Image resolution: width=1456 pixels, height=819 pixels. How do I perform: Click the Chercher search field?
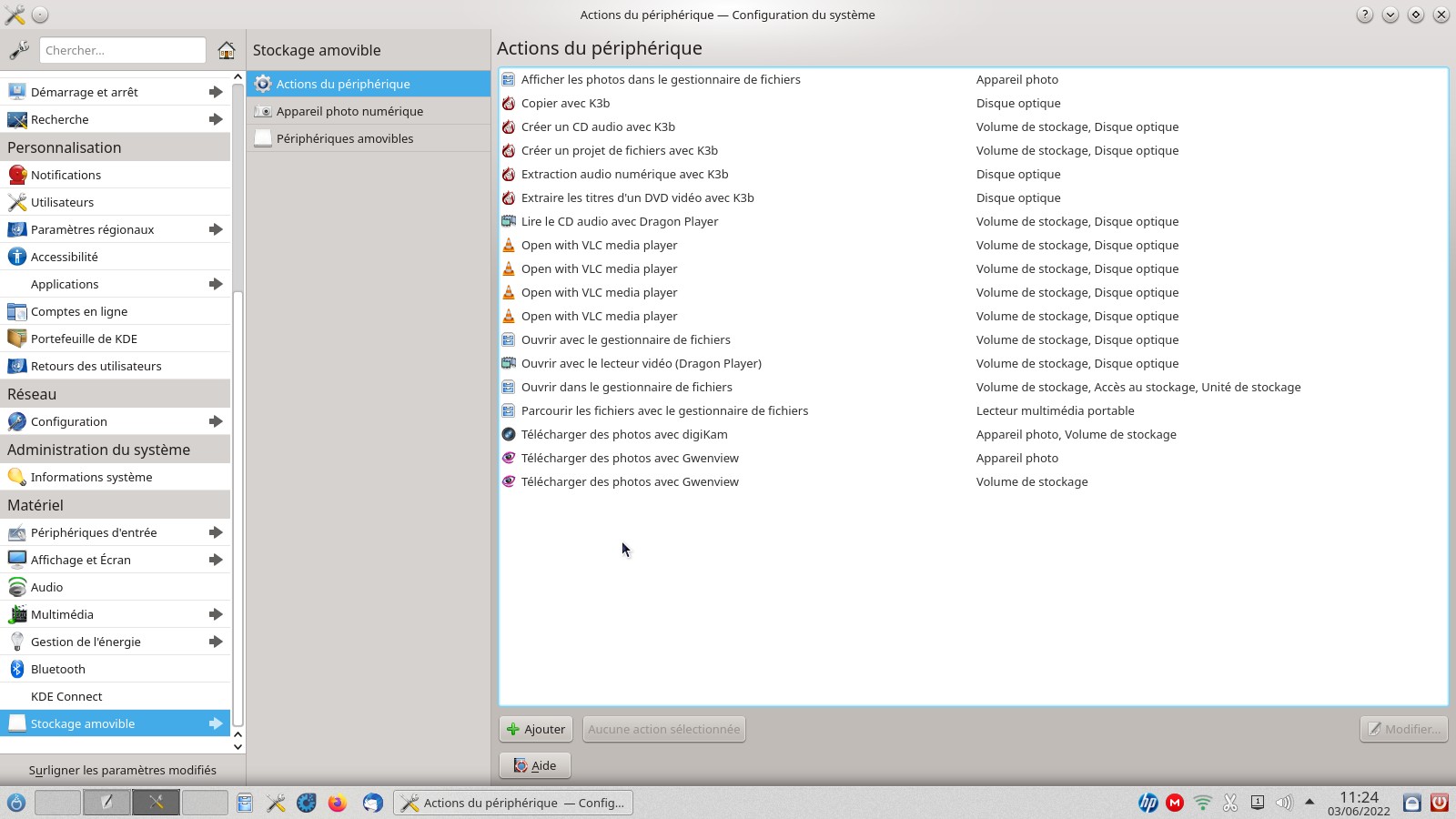pyautogui.click(x=122, y=50)
